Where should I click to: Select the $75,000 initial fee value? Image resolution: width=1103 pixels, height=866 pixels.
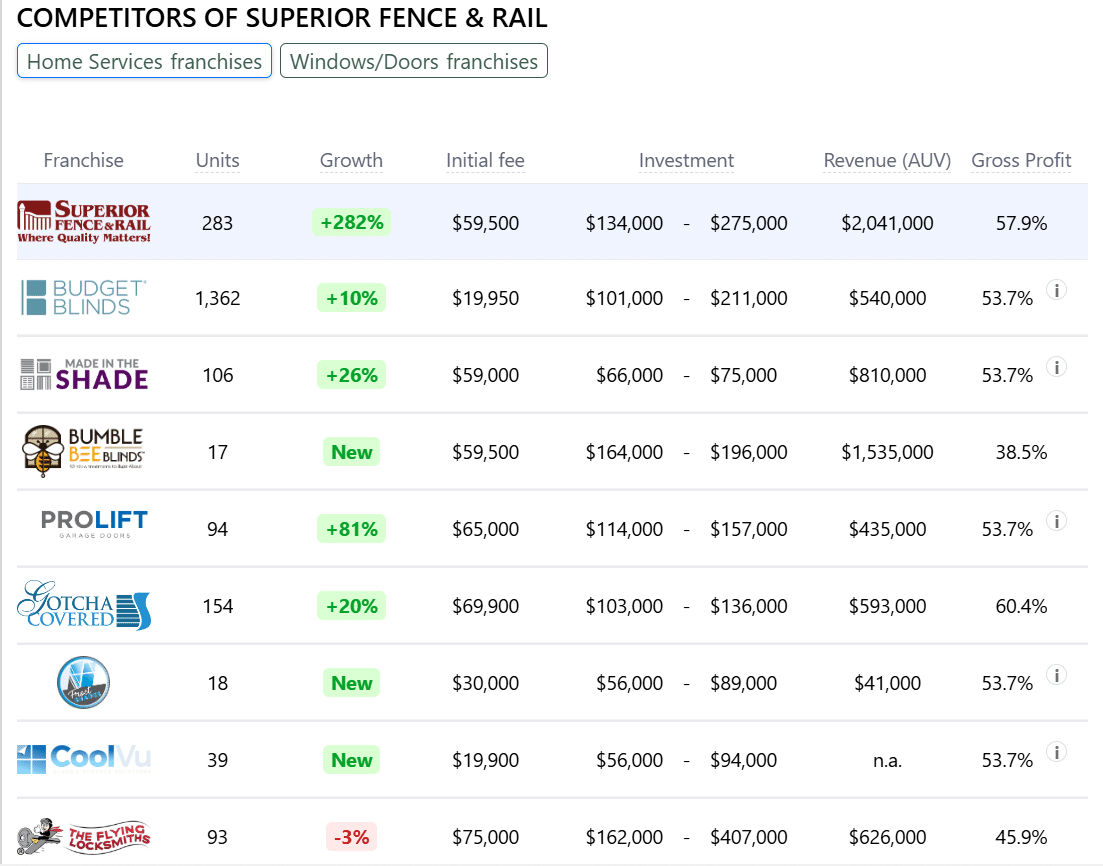(x=485, y=837)
